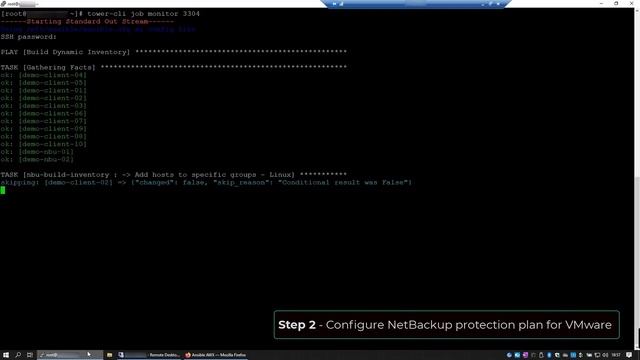The height and width of the screenshot is (360, 640).
Task: Open File Explorer folder icon on taskbar
Action: pyautogui.click(x=109, y=355)
